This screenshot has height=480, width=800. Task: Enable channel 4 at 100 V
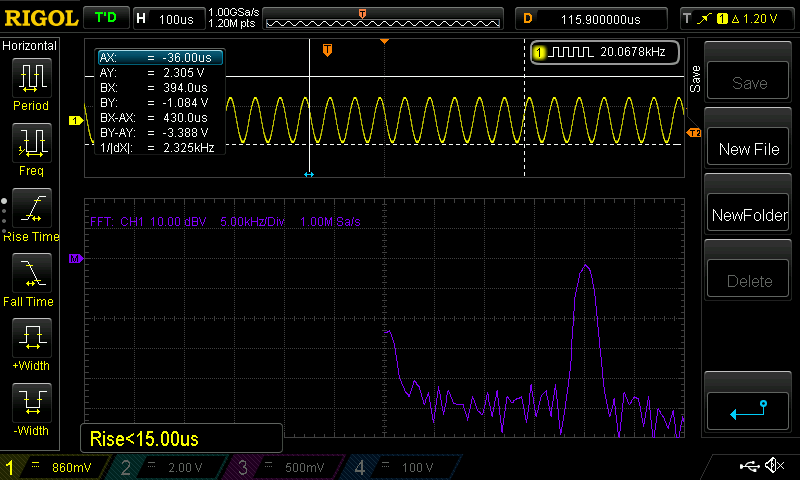(401, 467)
